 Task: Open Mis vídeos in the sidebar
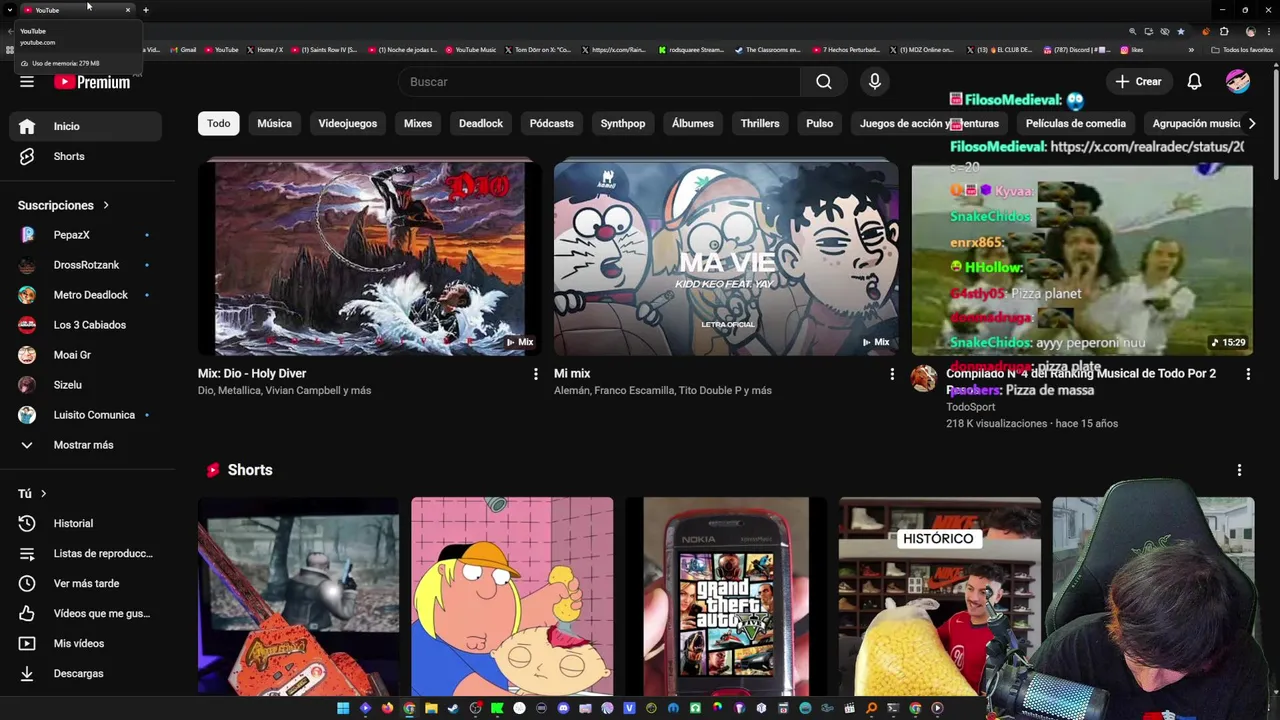[x=85, y=643]
